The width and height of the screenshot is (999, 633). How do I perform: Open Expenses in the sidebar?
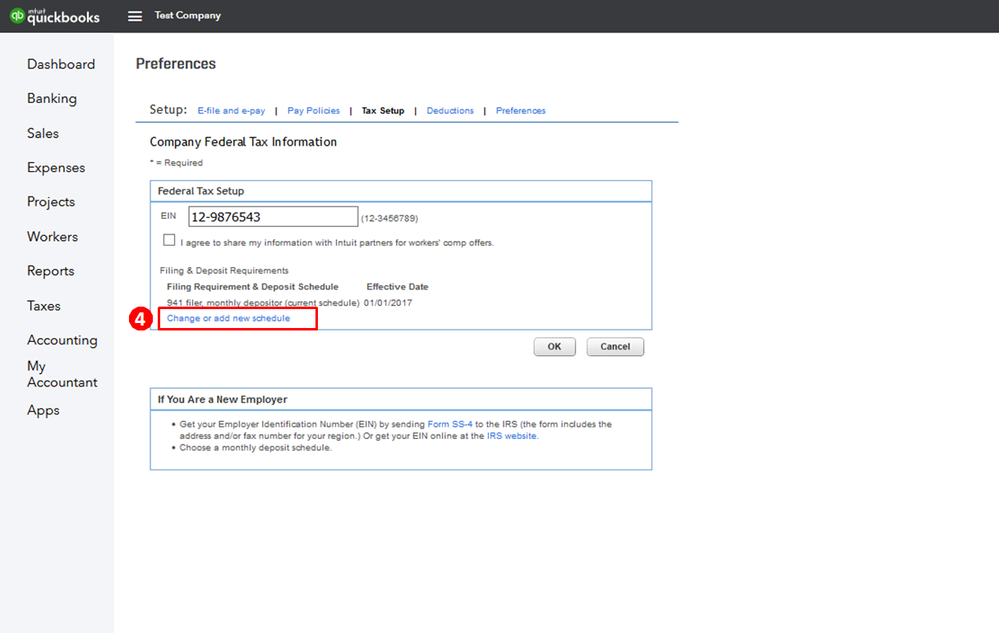coord(56,167)
